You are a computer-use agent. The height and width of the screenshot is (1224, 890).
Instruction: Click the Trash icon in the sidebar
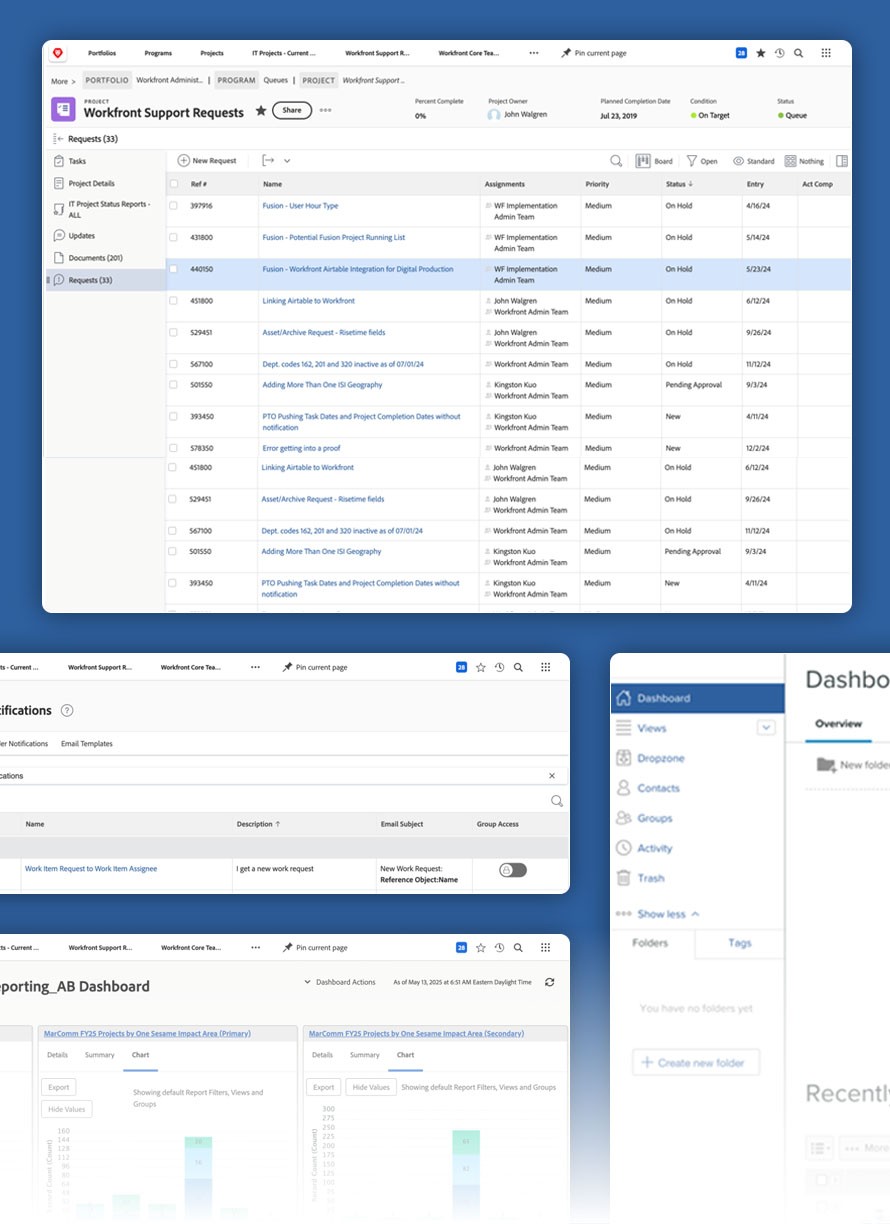tap(623, 878)
